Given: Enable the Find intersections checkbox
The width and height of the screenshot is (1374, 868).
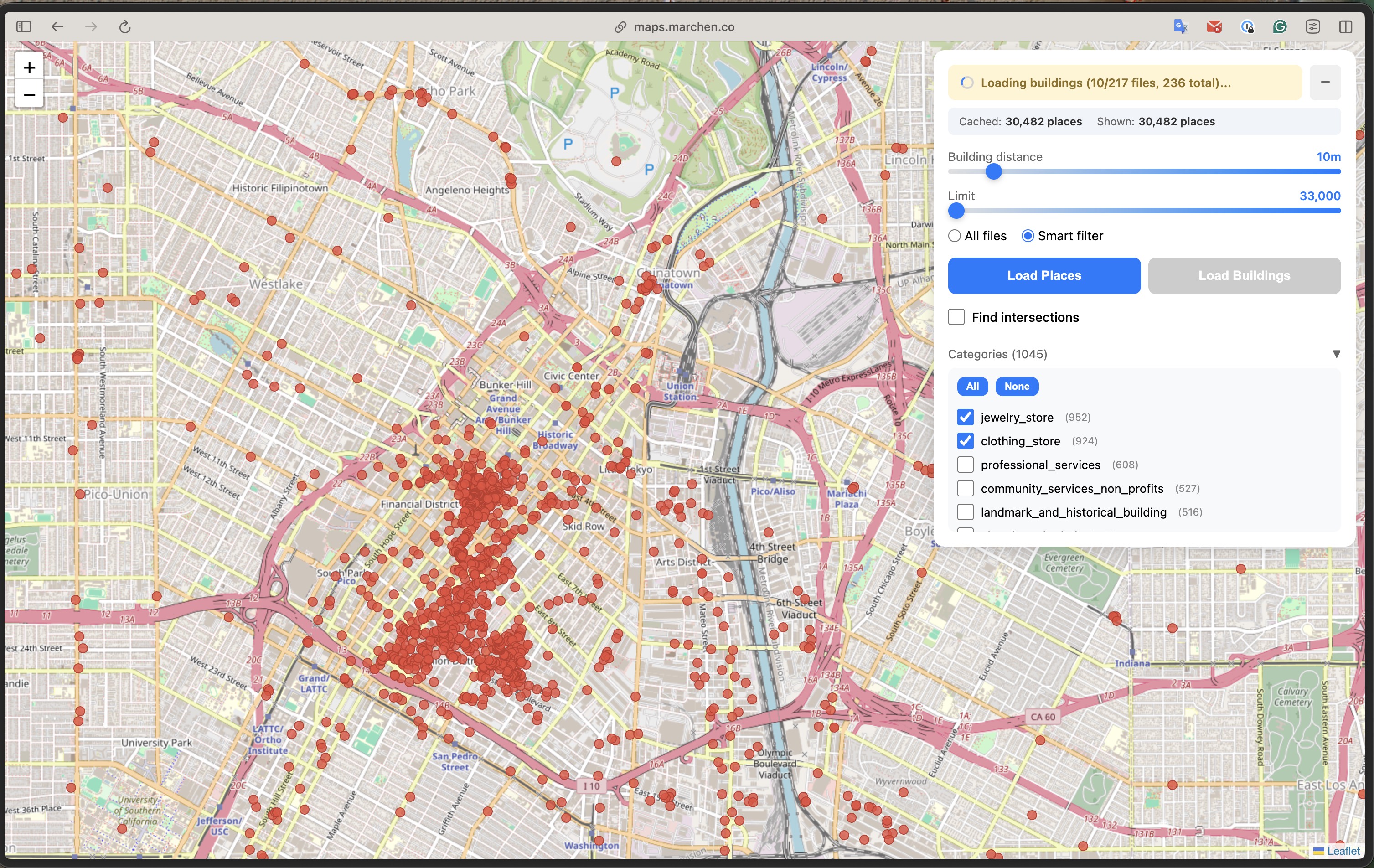Looking at the screenshot, I should (956, 317).
